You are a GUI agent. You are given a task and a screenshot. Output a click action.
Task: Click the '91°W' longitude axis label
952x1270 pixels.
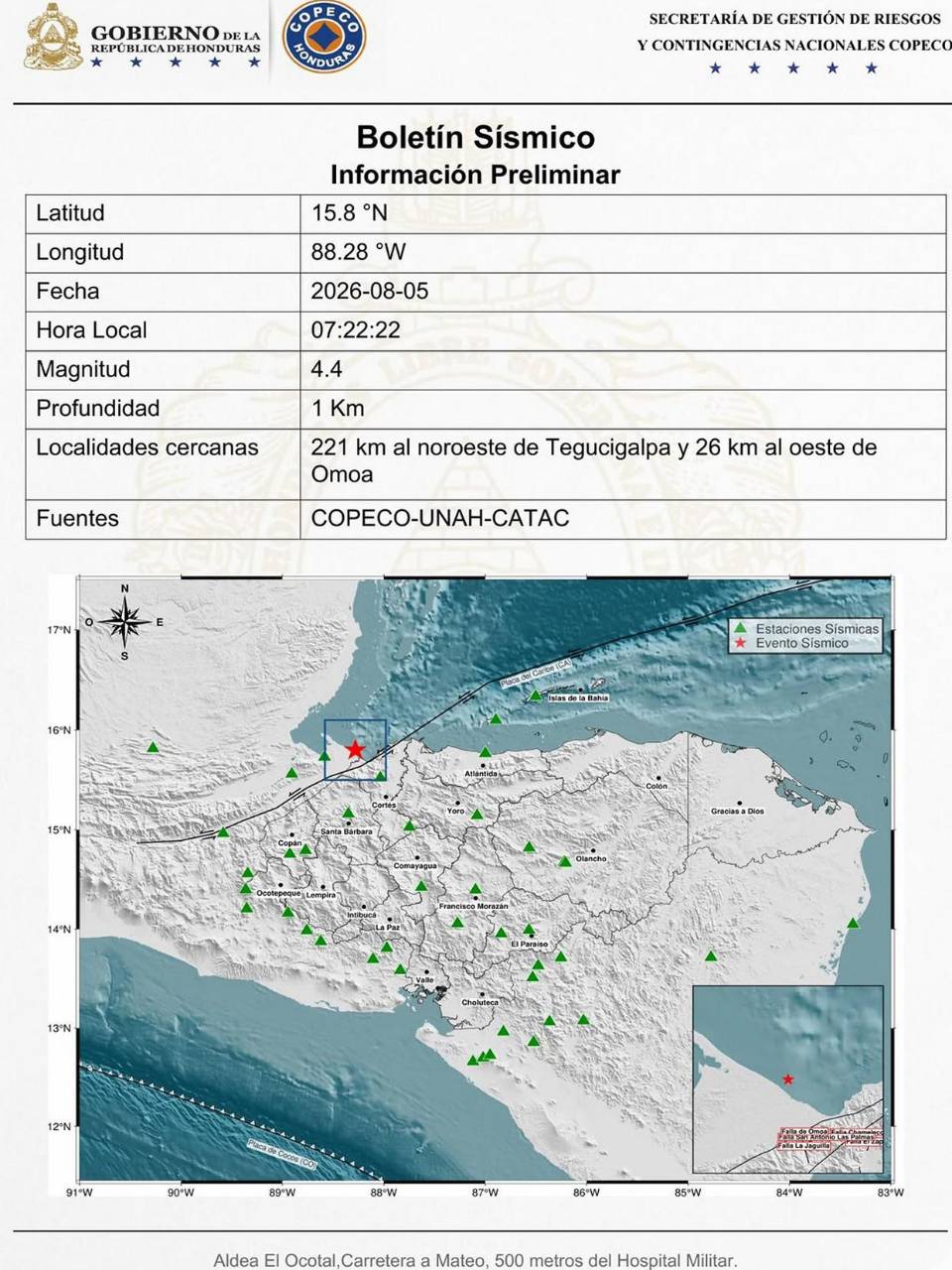pyautogui.click(x=78, y=1193)
